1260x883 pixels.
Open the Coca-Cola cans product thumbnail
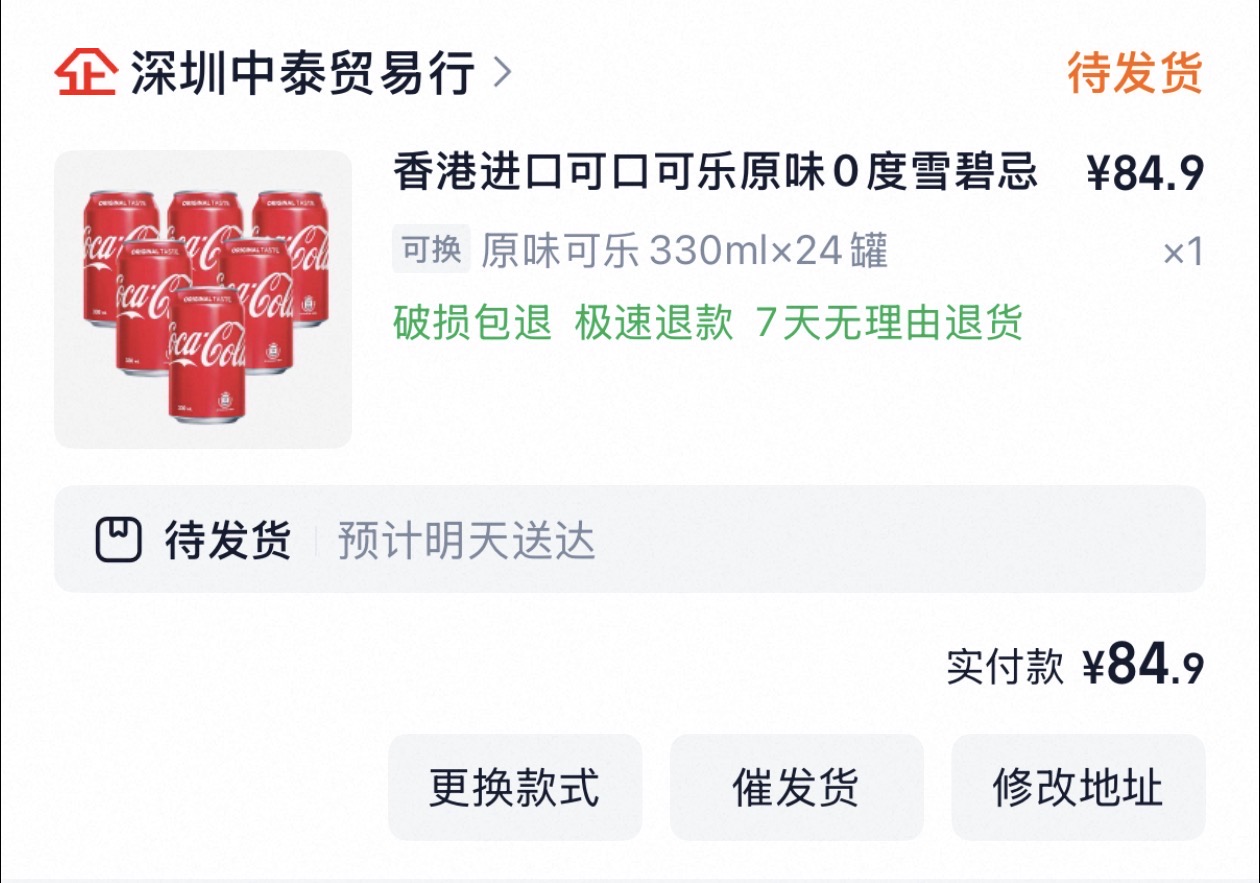[x=203, y=299]
